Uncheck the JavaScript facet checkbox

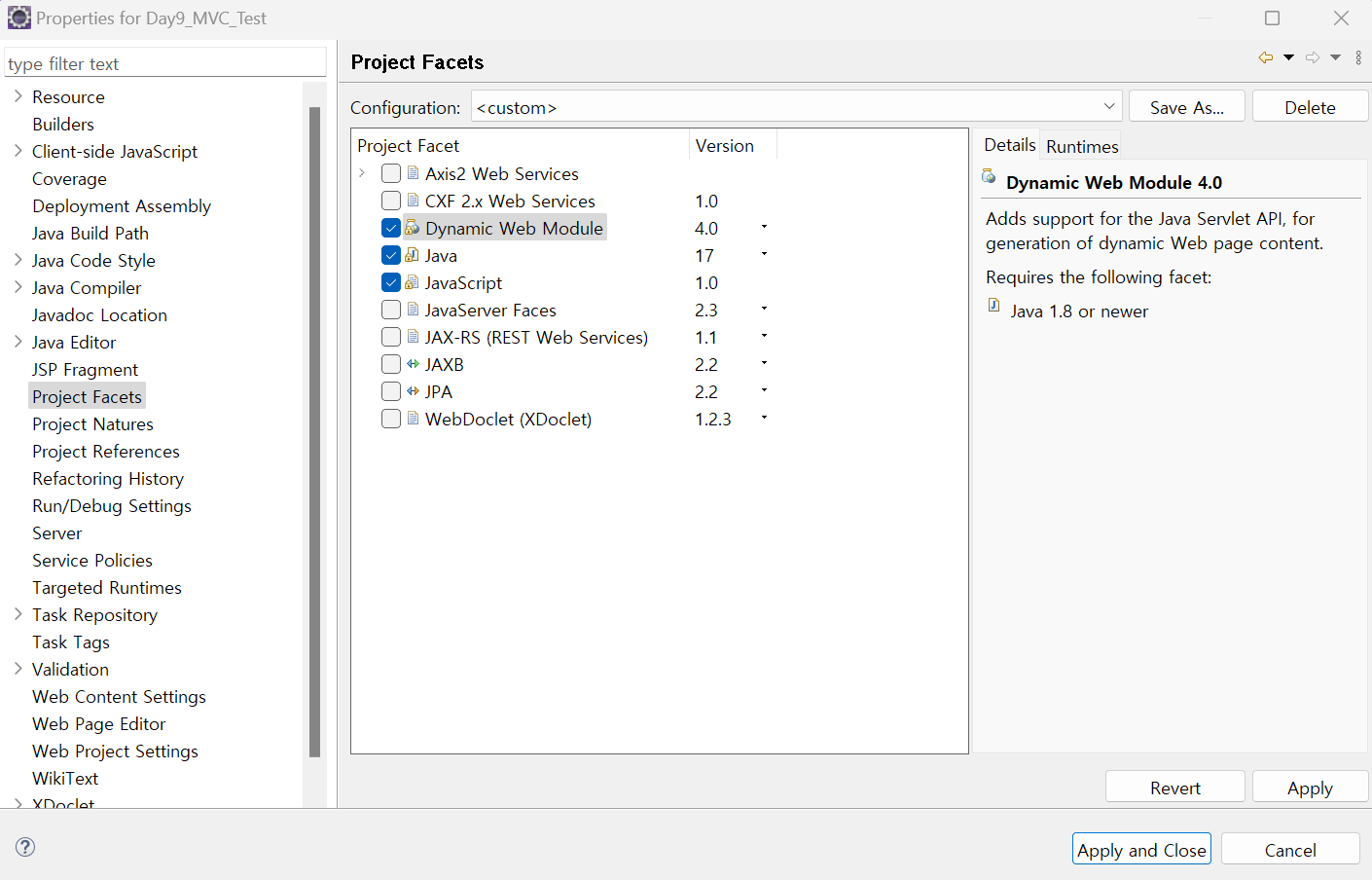(x=391, y=282)
